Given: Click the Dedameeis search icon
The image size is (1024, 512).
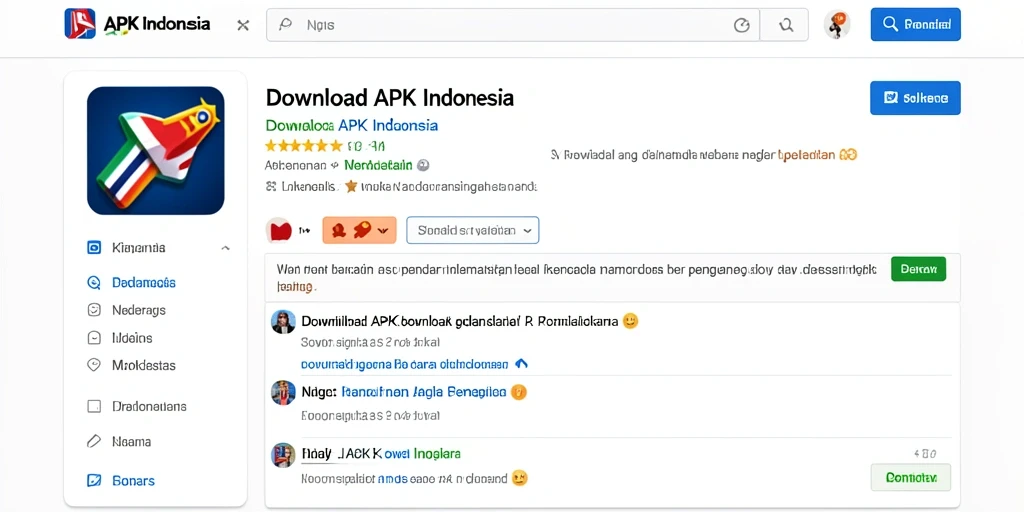Looking at the screenshot, I should [94, 283].
